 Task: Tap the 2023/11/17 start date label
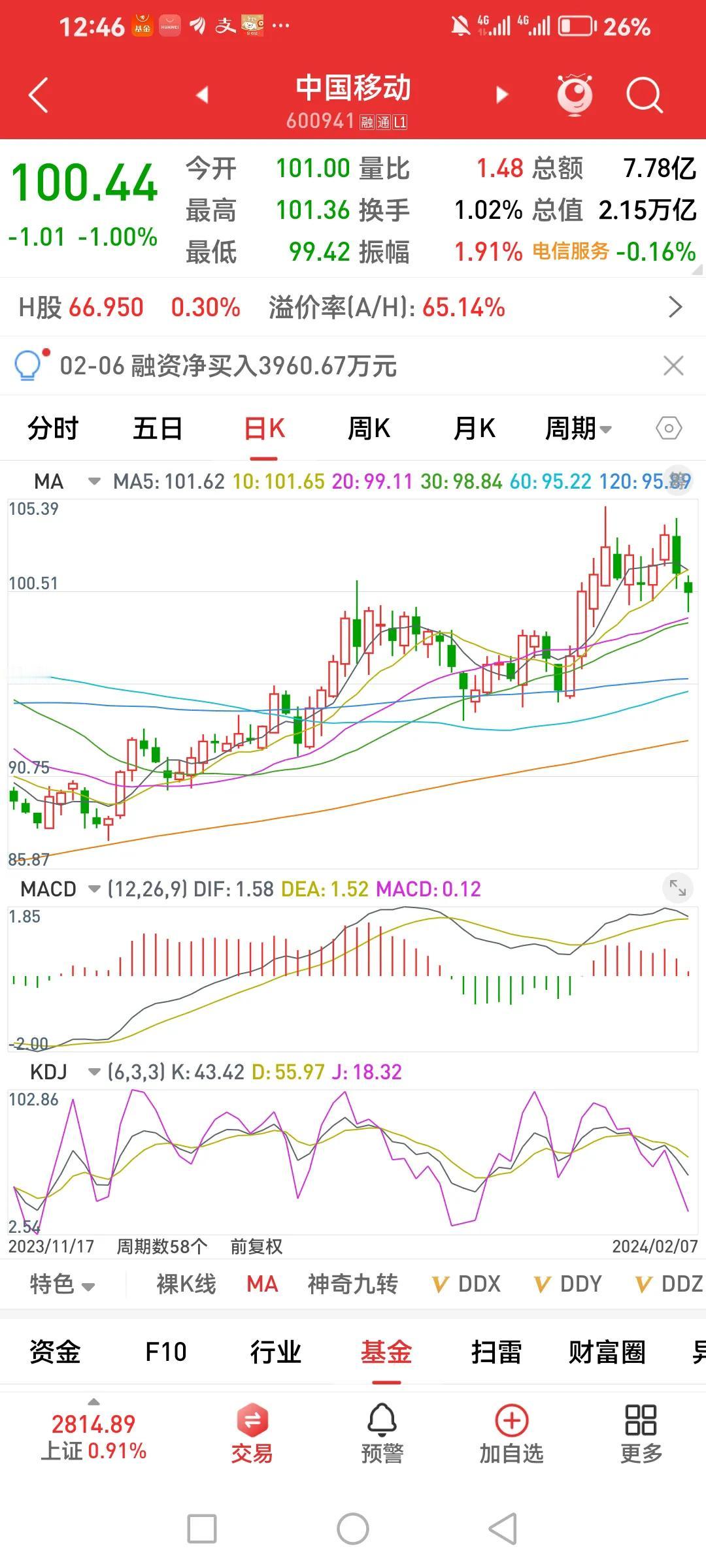click(51, 1247)
